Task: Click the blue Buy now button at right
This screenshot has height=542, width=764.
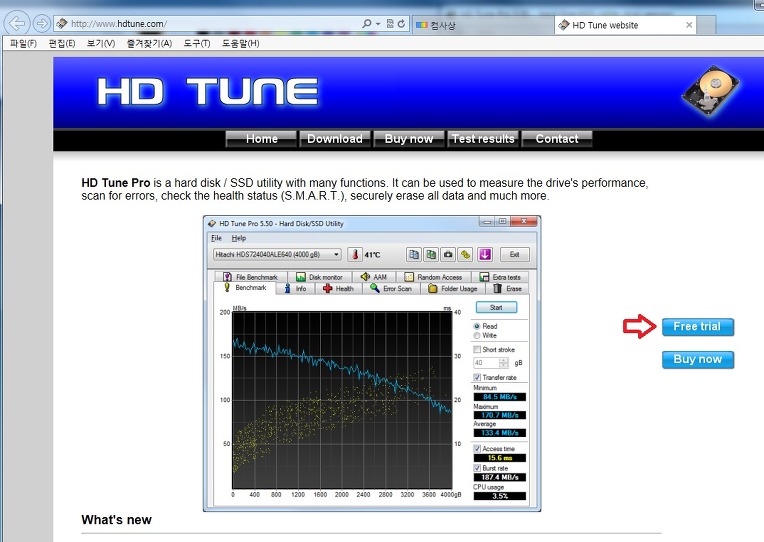Action: pyautogui.click(x=698, y=360)
